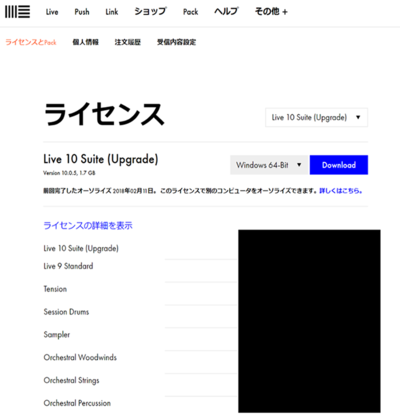
Task: Switch to the 個人情報 tab
Action: (x=86, y=42)
